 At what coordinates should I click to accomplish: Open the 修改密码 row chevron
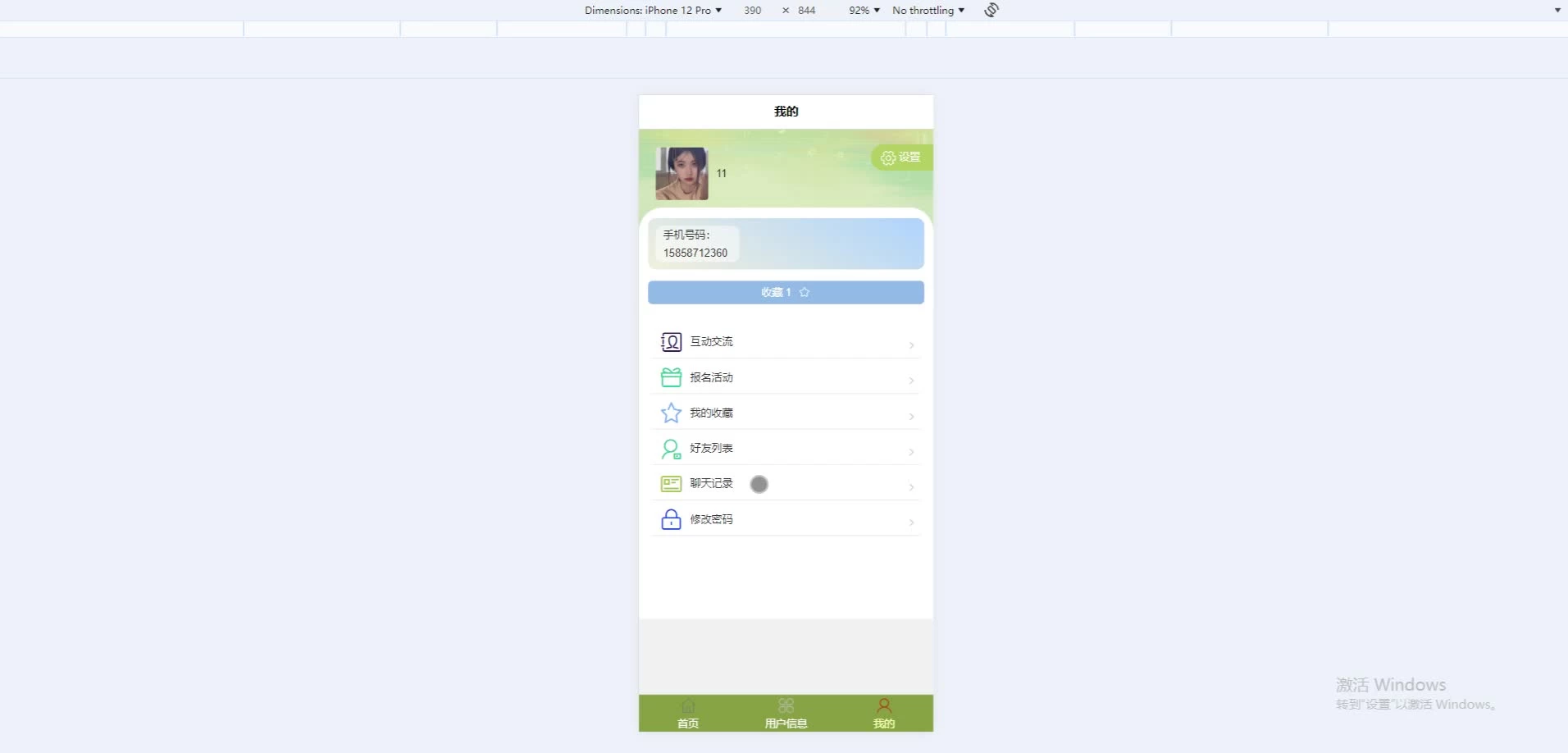[912, 523]
